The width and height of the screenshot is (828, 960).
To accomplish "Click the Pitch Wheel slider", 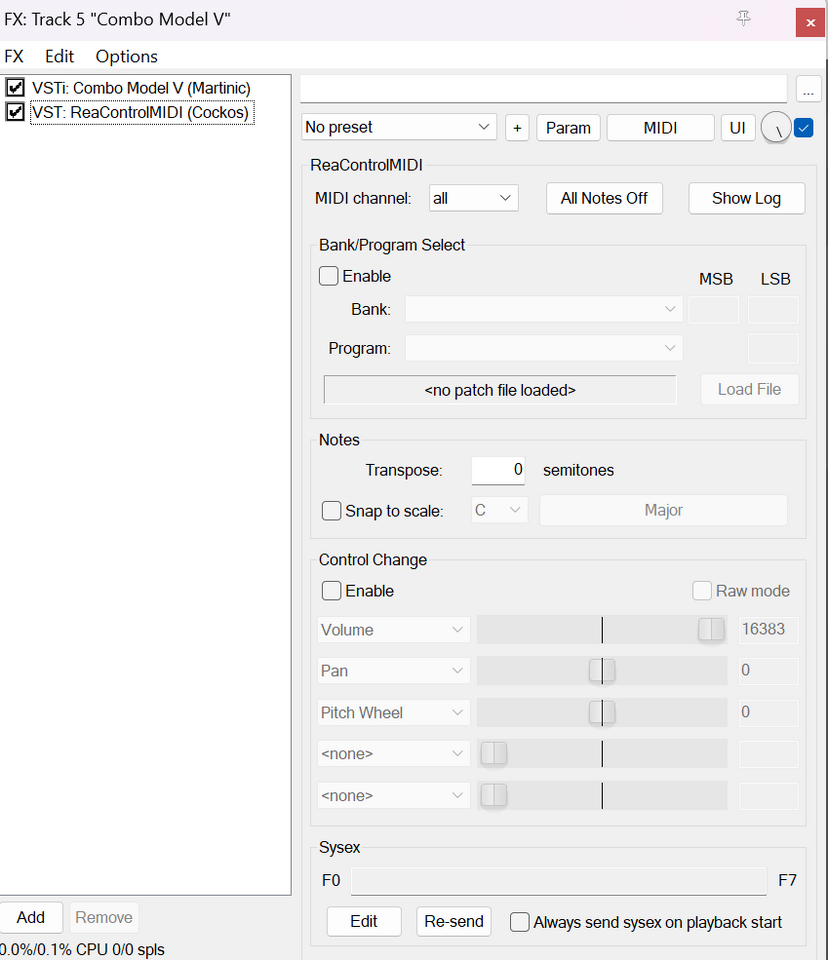I will [602, 713].
